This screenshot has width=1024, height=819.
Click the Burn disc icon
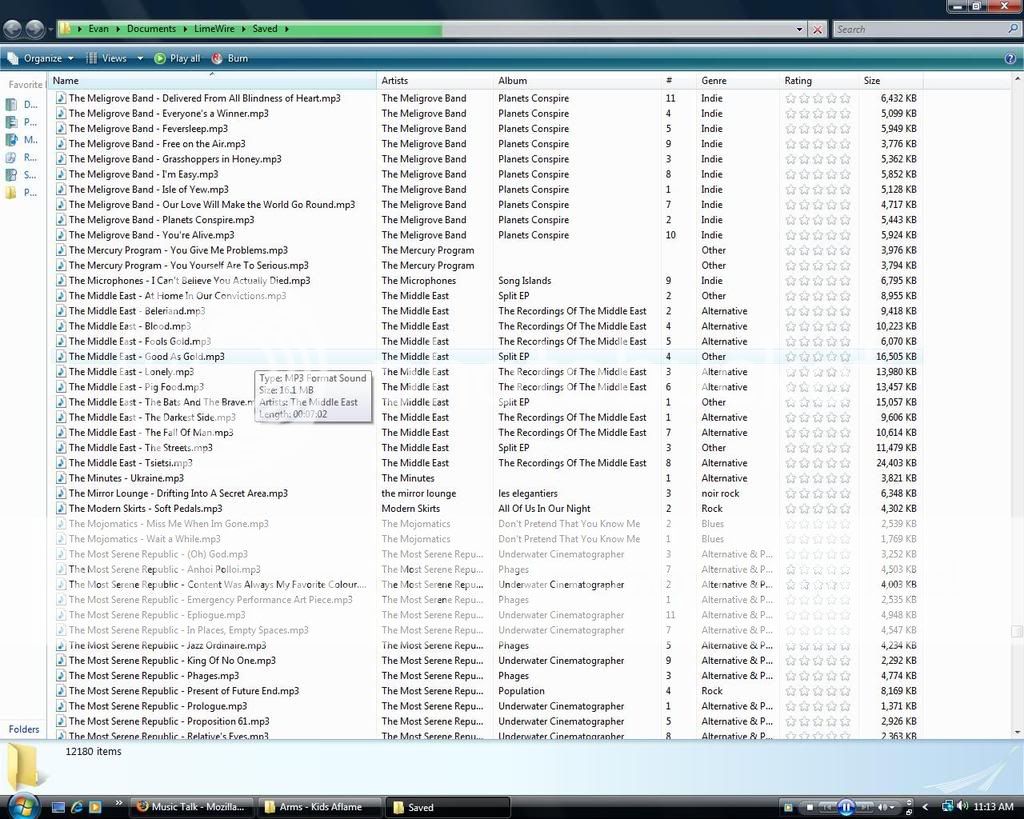click(217, 58)
